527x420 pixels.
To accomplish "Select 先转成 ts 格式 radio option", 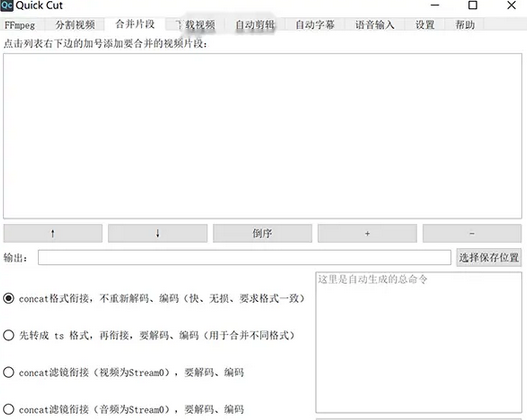I will [x=149, y=335].
